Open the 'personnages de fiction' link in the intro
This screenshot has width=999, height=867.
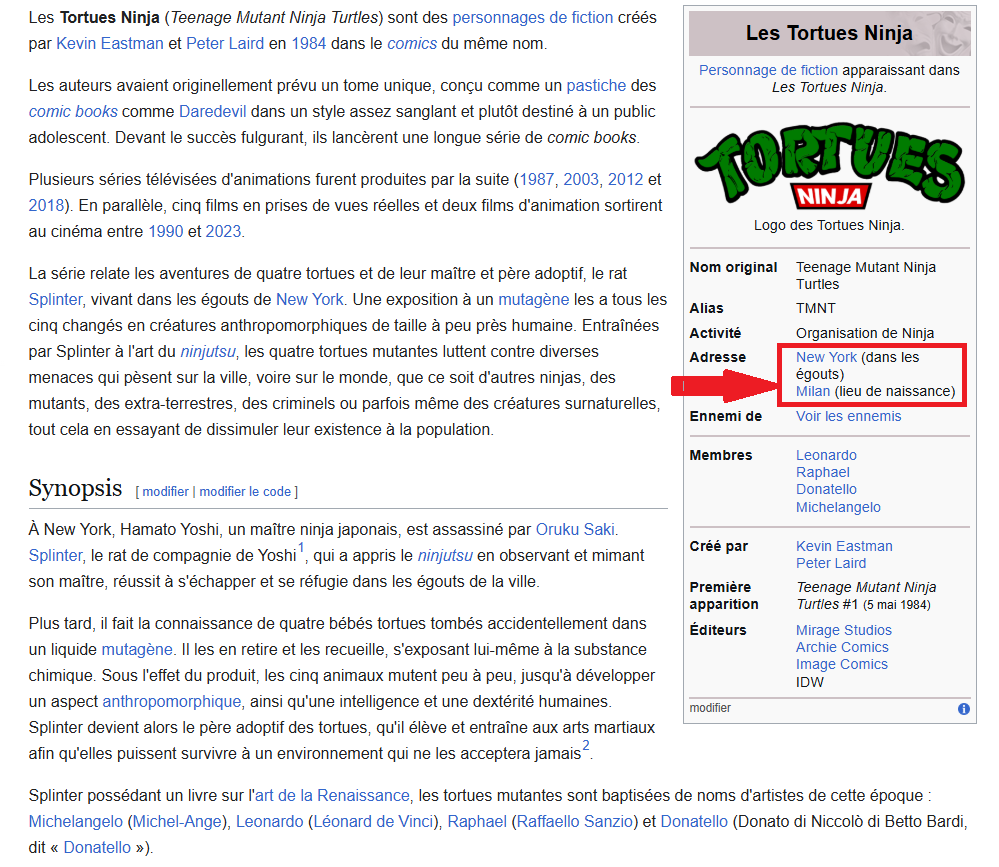(x=533, y=17)
